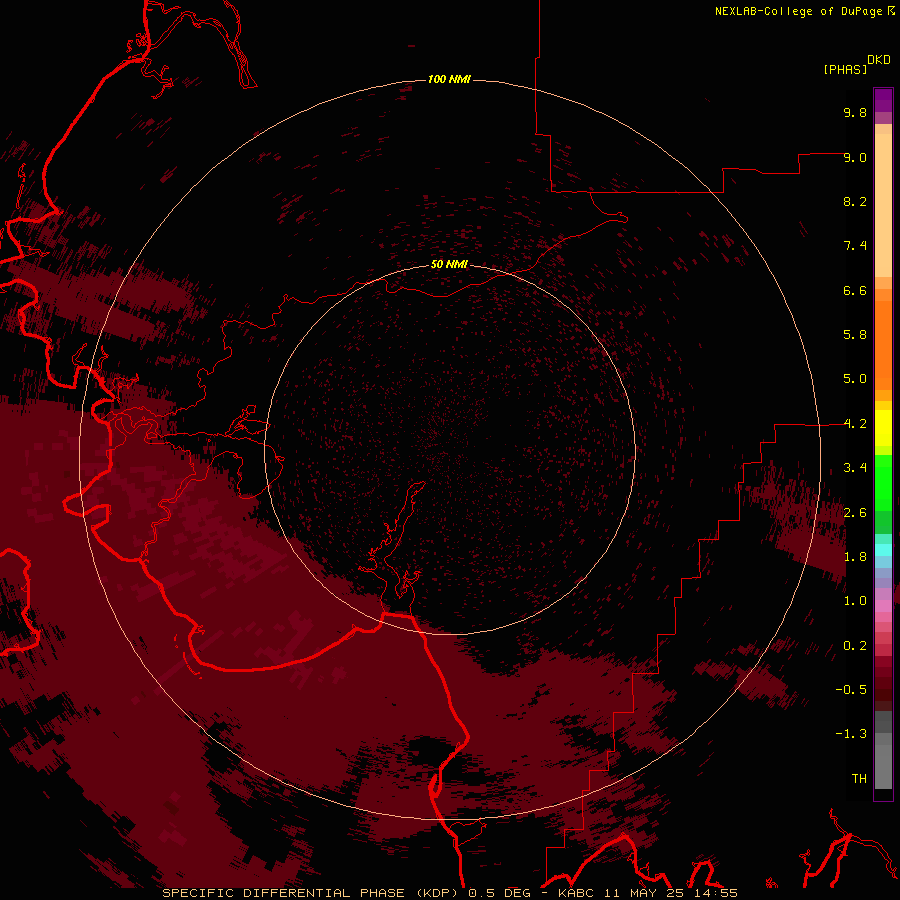
Task: Click the 50 NMI range ring label
Action: click(x=449, y=264)
